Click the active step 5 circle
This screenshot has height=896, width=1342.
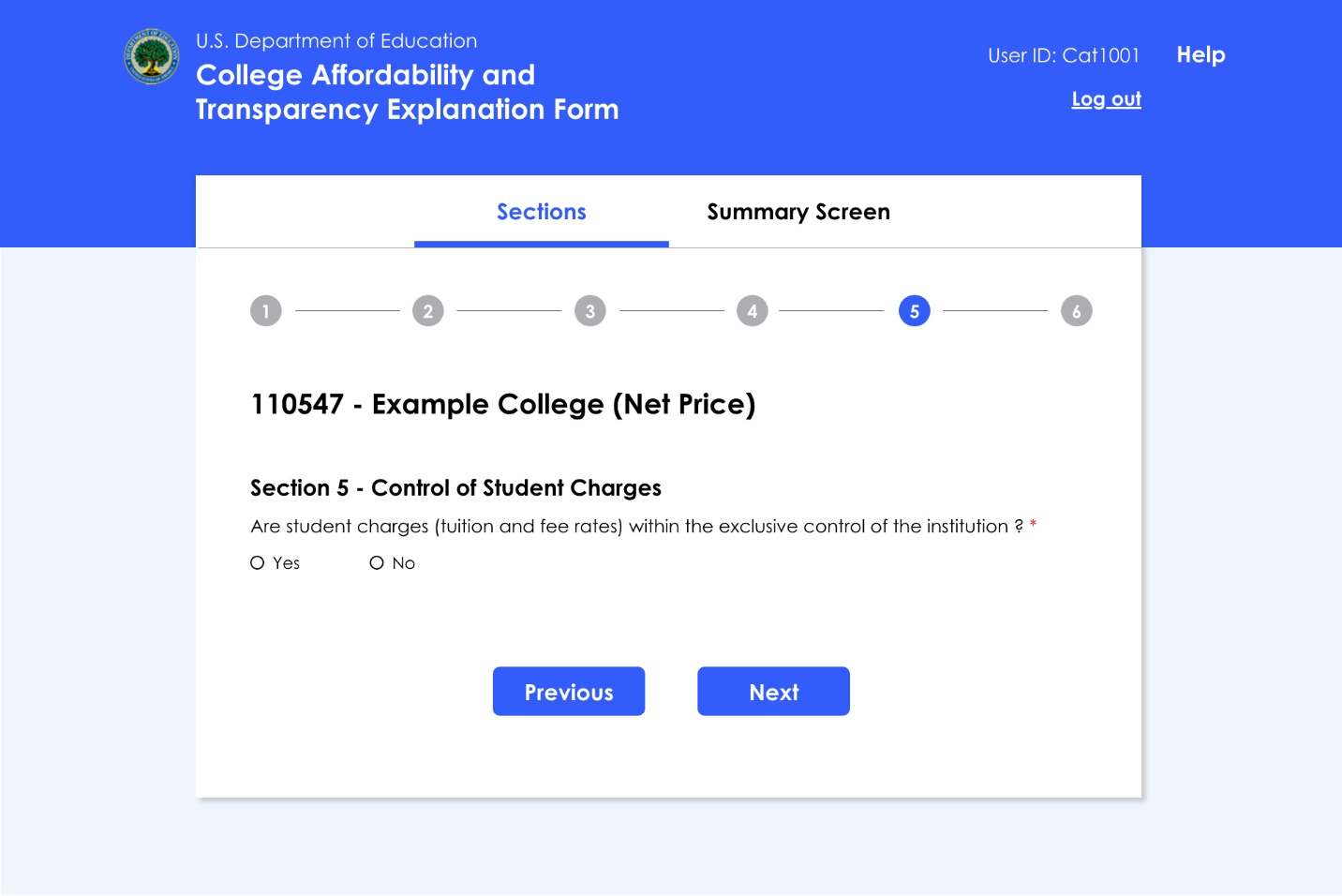pyautogui.click(x=915, y=311)
